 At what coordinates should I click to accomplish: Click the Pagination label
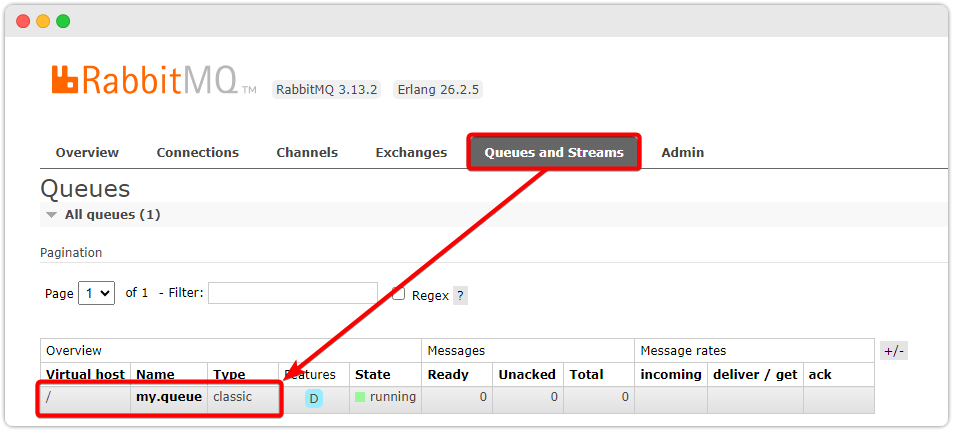pos(71,252)
